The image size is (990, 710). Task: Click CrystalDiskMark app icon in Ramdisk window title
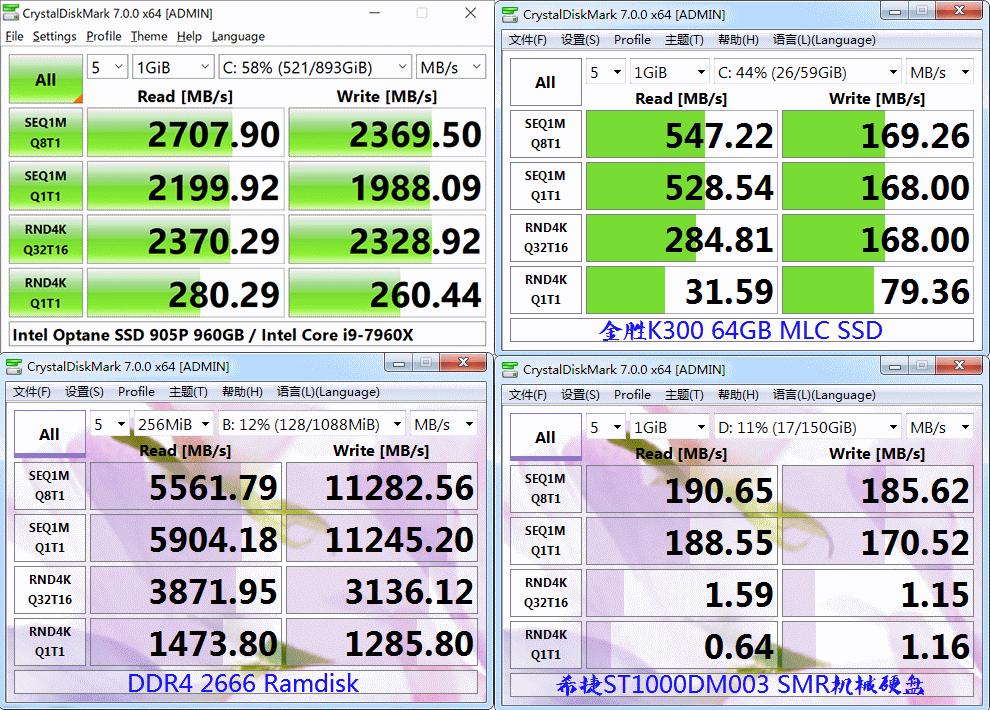14,366
